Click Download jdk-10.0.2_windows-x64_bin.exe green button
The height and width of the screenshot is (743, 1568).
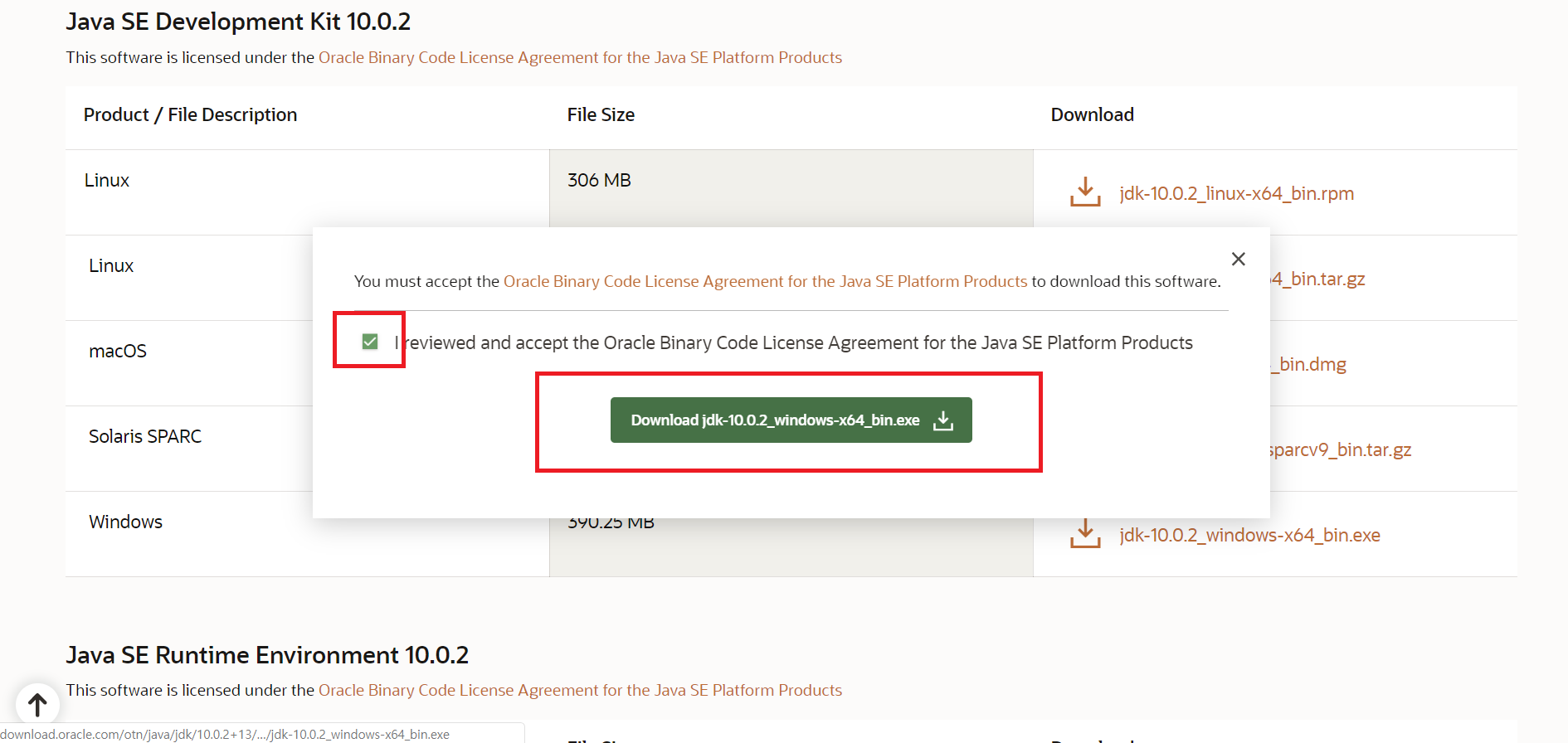(x=791, y=420)
